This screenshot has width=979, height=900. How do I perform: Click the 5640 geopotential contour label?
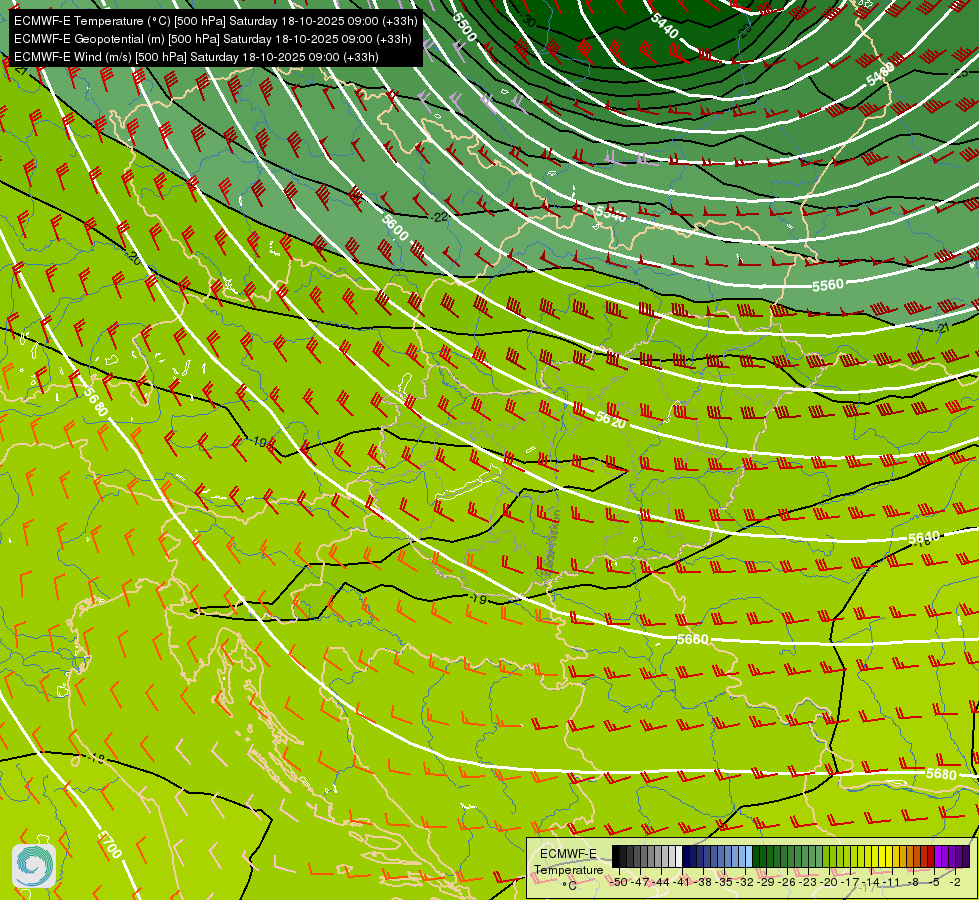click(923, 538)
